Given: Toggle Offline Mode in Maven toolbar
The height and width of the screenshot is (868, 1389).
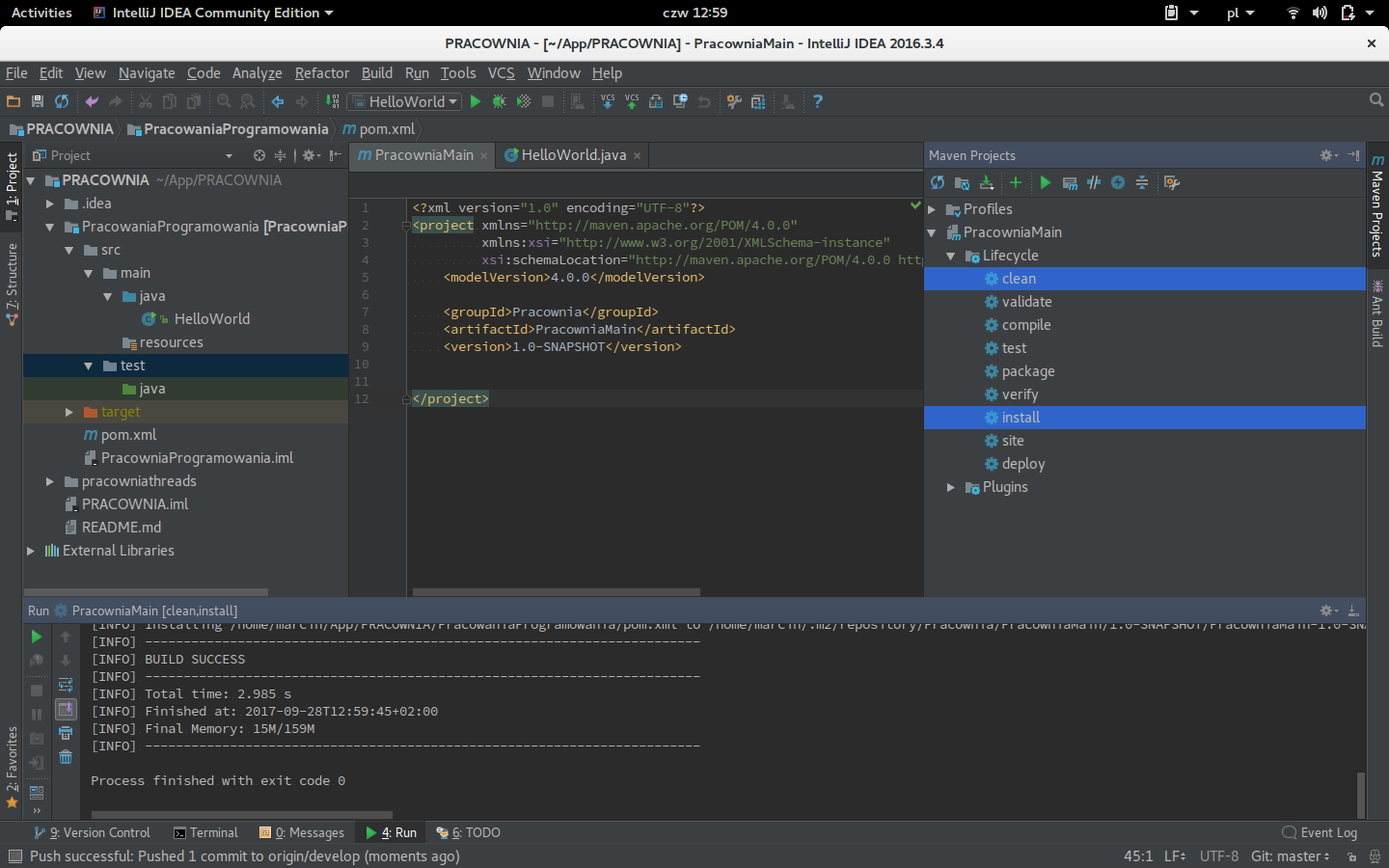Looking at the screenshot, I should [x=1094, y=182].
